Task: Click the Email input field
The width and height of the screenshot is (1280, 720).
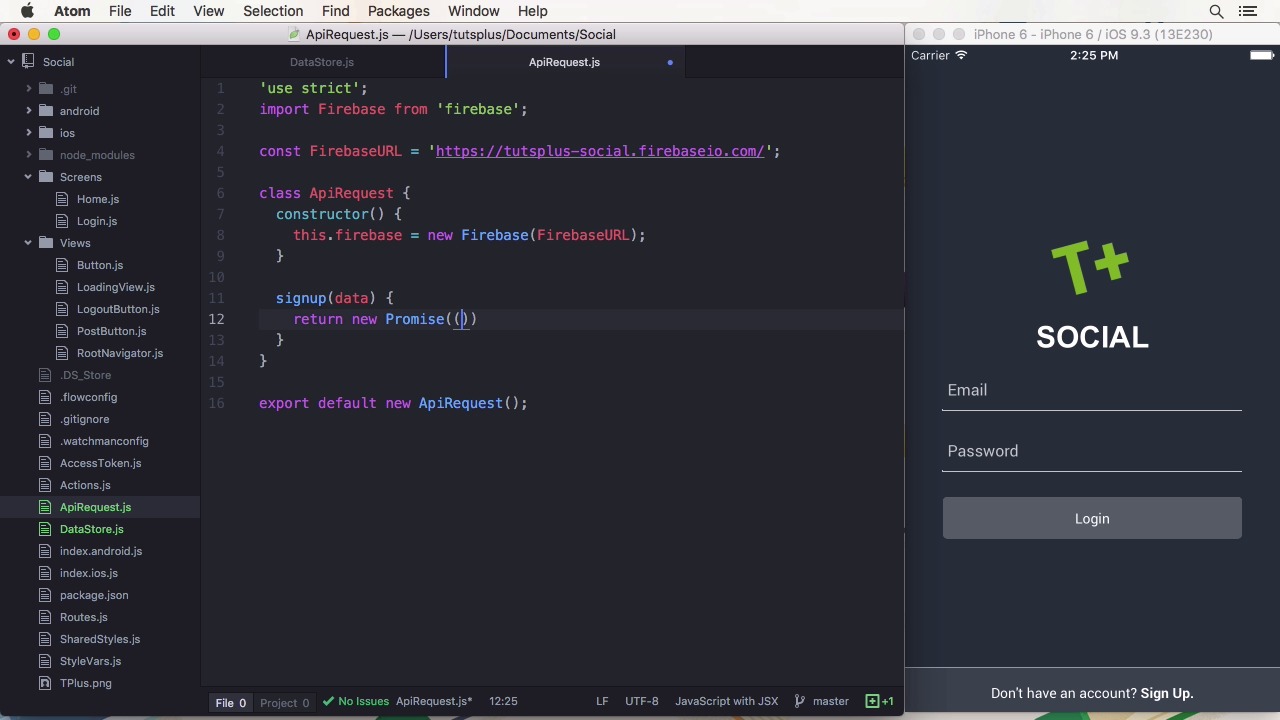Action: click(x=1092, y=390)
